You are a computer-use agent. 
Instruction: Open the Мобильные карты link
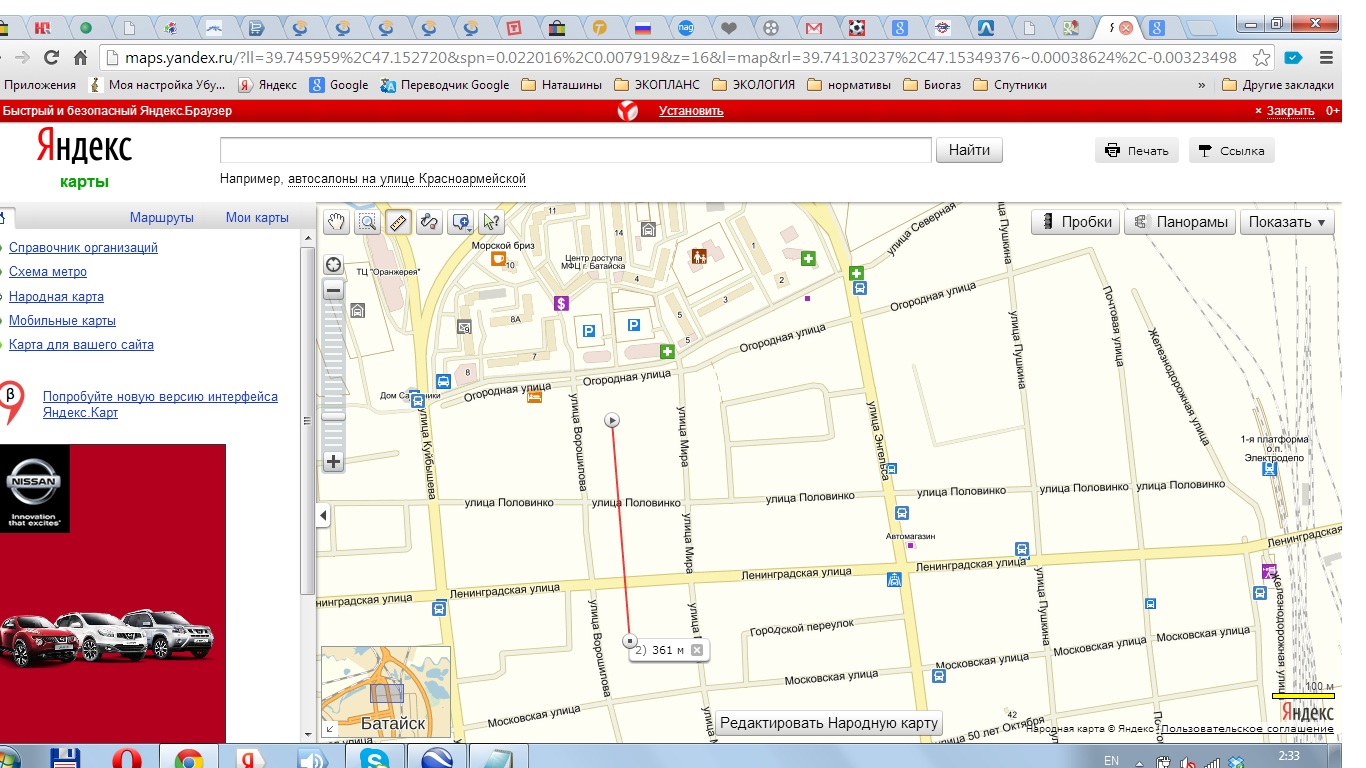[62, 321]
